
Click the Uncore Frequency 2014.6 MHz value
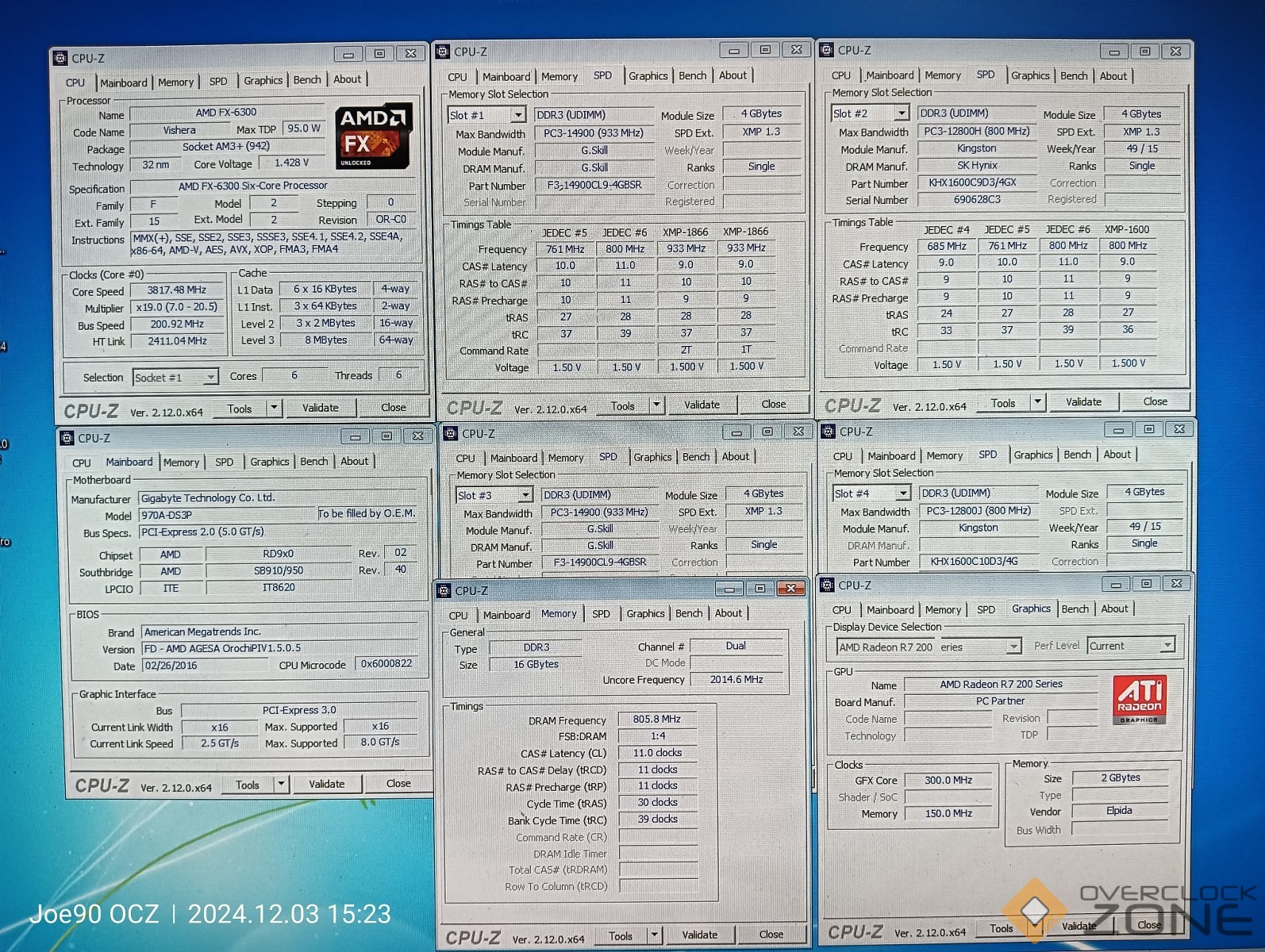[x=736, y=680]
